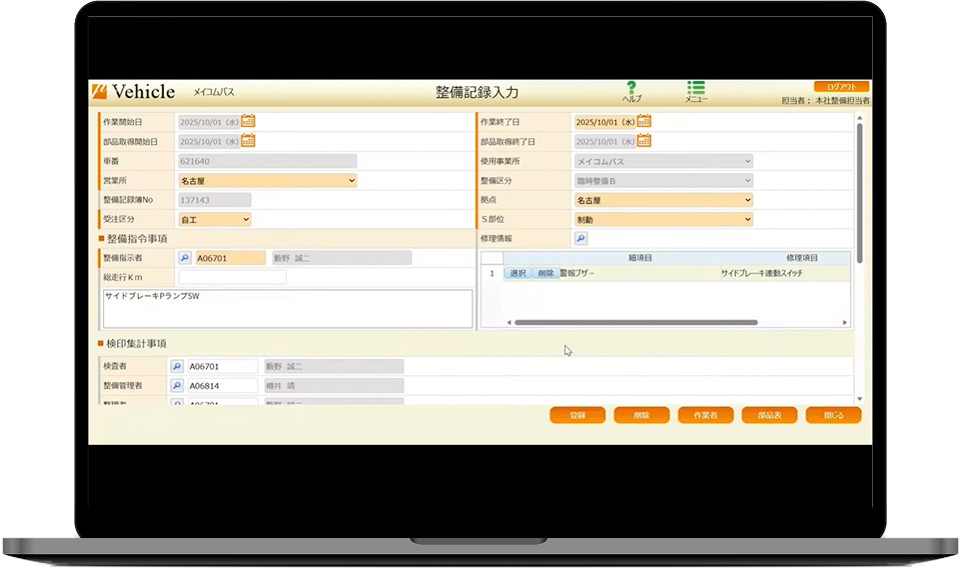This screenshot has width=960, height=570.
Task: Click the 登録 button
Action: click(x=577, y=415)
